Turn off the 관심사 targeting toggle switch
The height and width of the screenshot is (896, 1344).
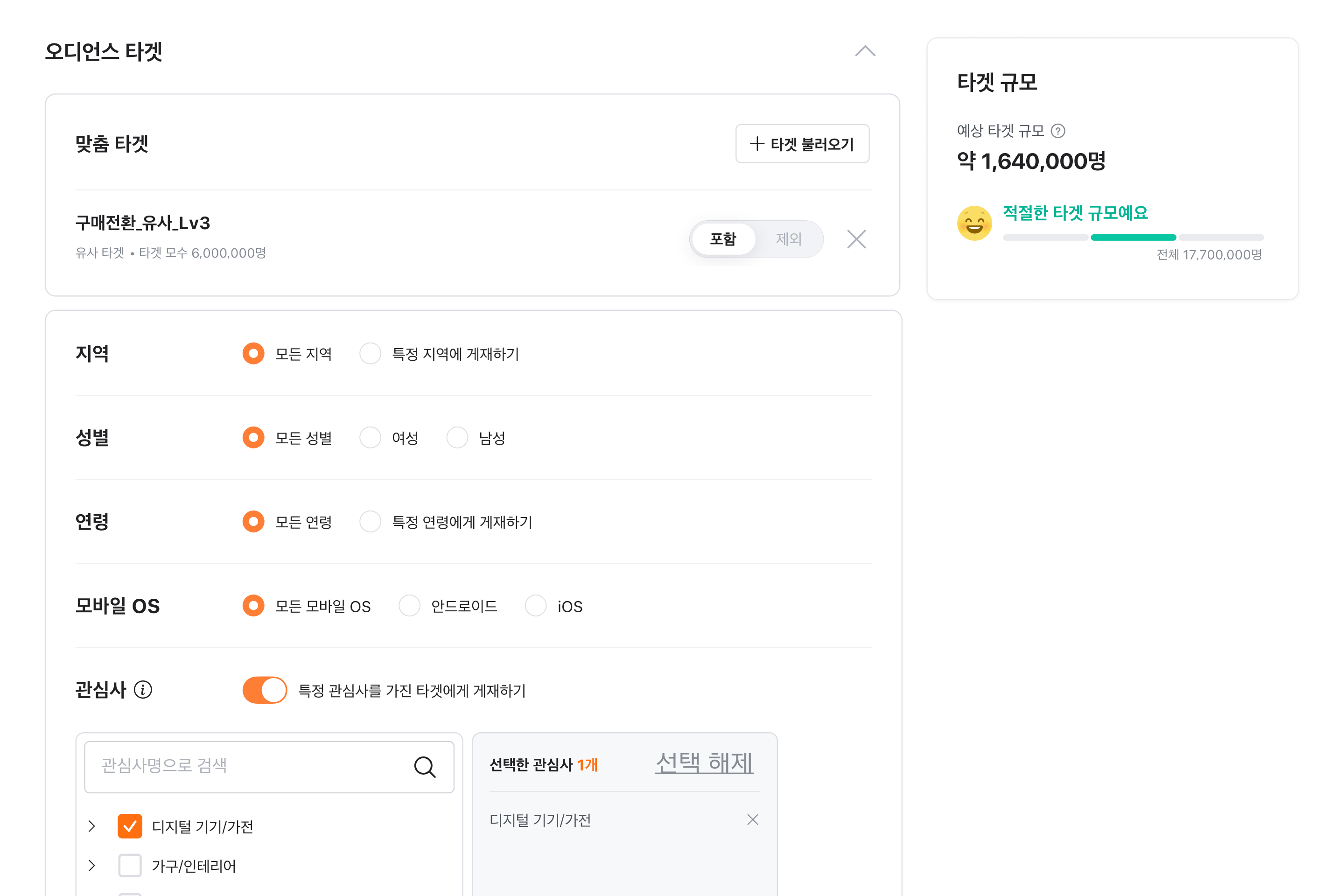point(265,690)
